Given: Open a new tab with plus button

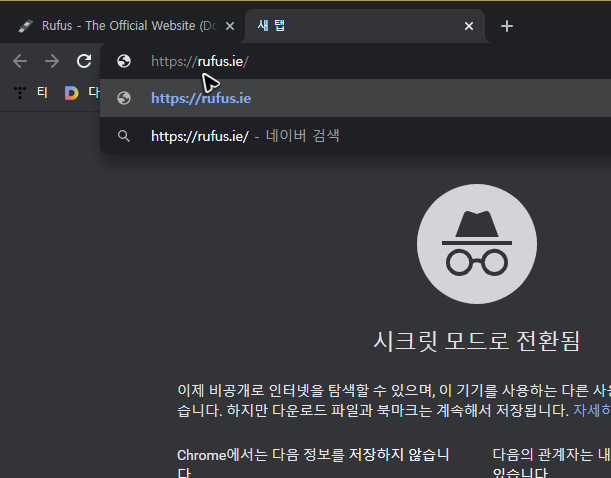Looking at the screenshot, I should pyautogui.click(x=507, y=26).
